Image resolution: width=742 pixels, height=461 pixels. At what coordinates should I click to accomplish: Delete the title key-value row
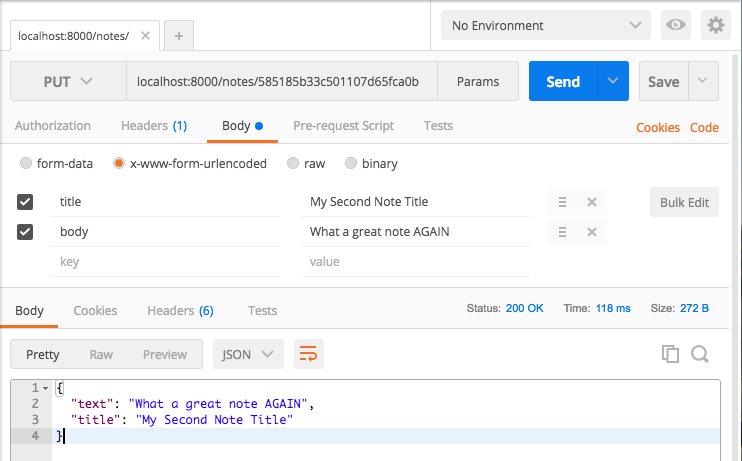point(592,202)
